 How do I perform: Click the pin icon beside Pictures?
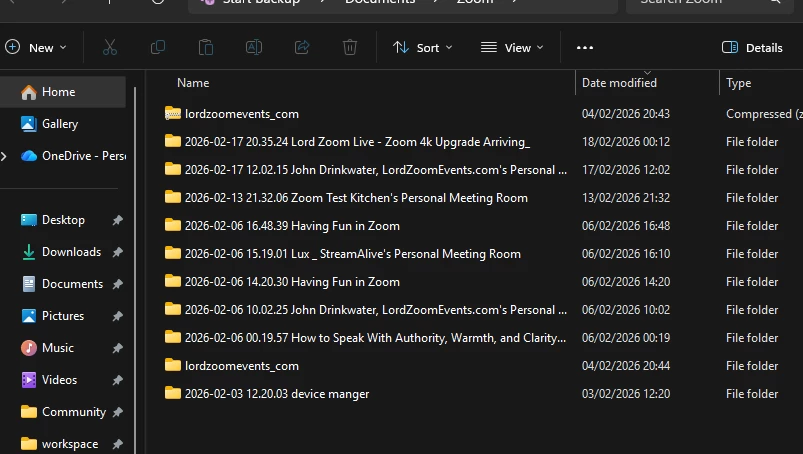[118, 316]
